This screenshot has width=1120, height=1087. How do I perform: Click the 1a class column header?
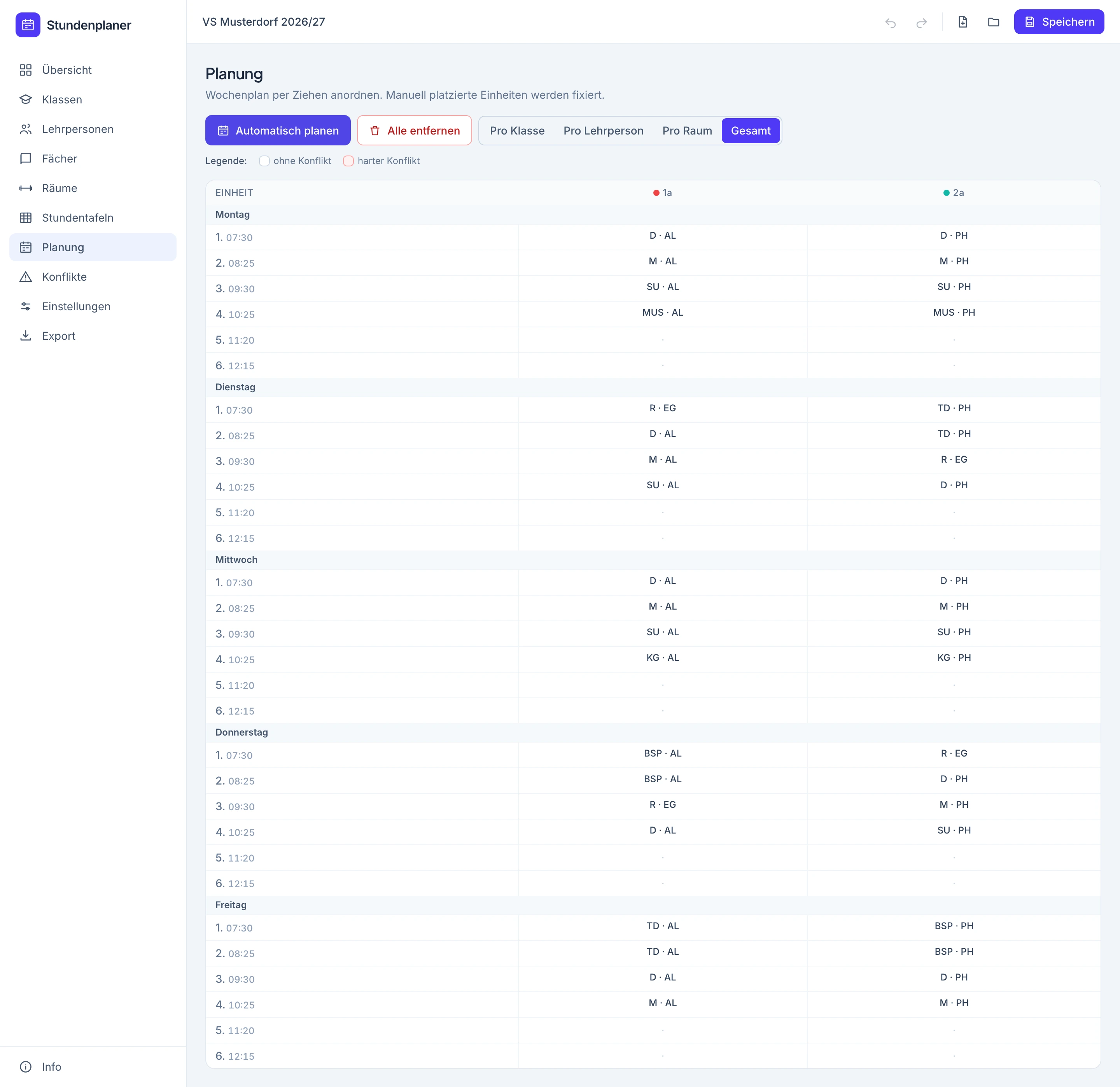663,193
